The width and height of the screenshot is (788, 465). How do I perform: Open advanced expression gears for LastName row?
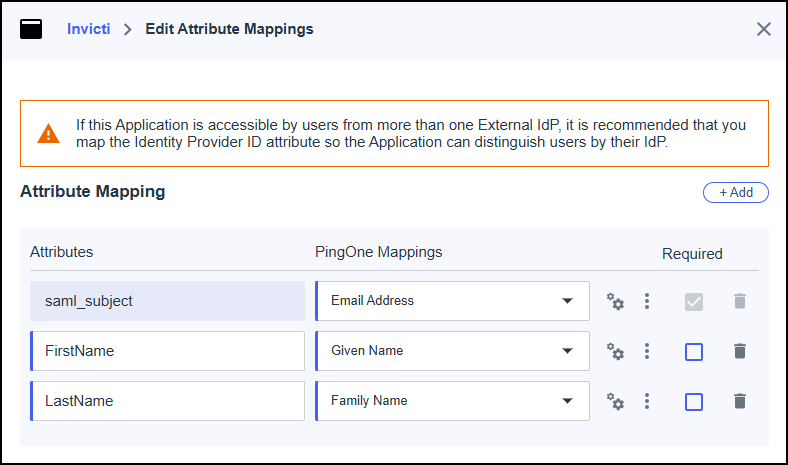615,401
